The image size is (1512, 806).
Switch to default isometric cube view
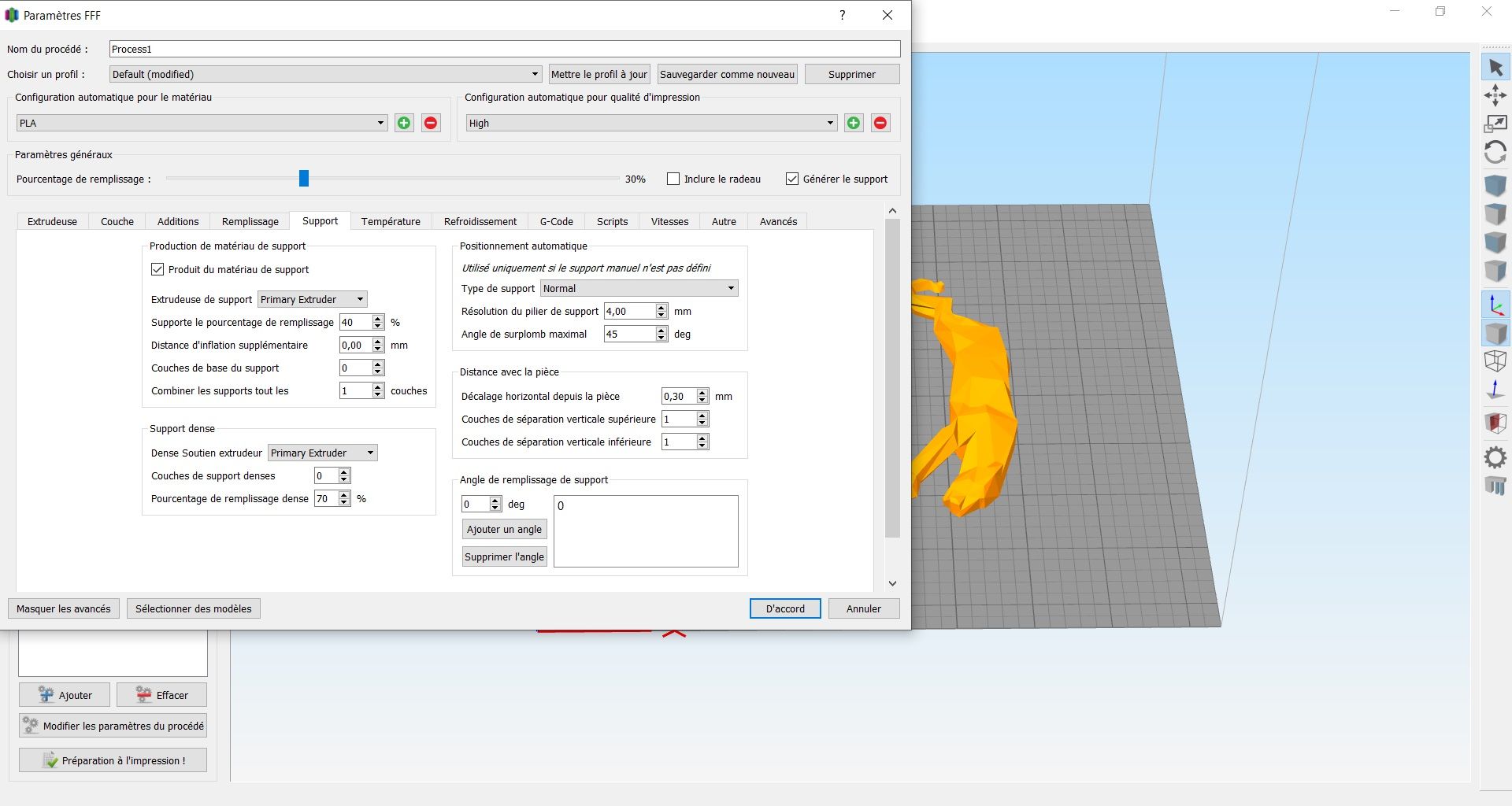click(1495, 186)
